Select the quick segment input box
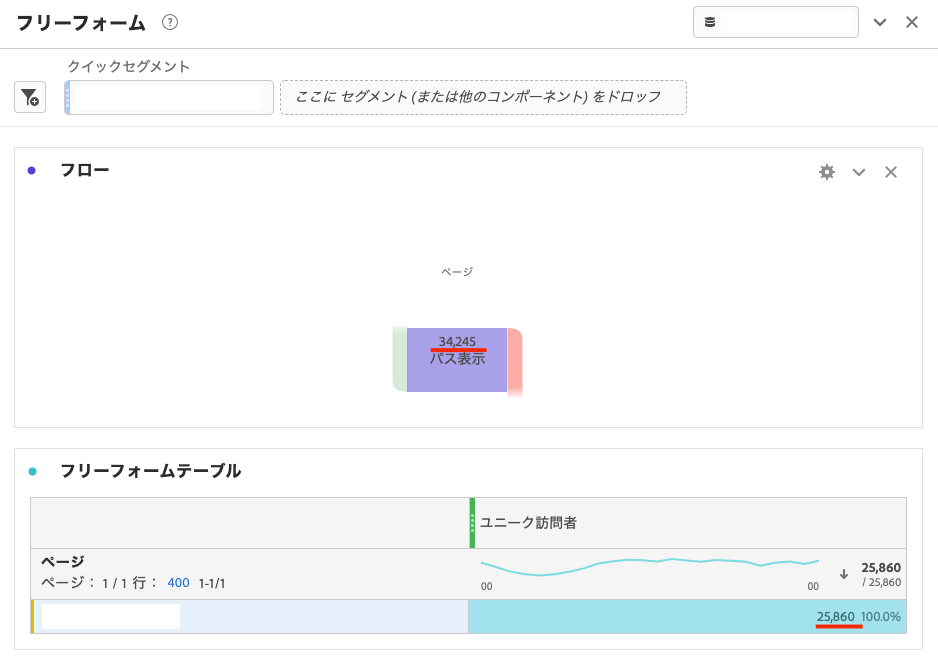The width and height of the screenshot is (938, 662). [x=170, y=98]
